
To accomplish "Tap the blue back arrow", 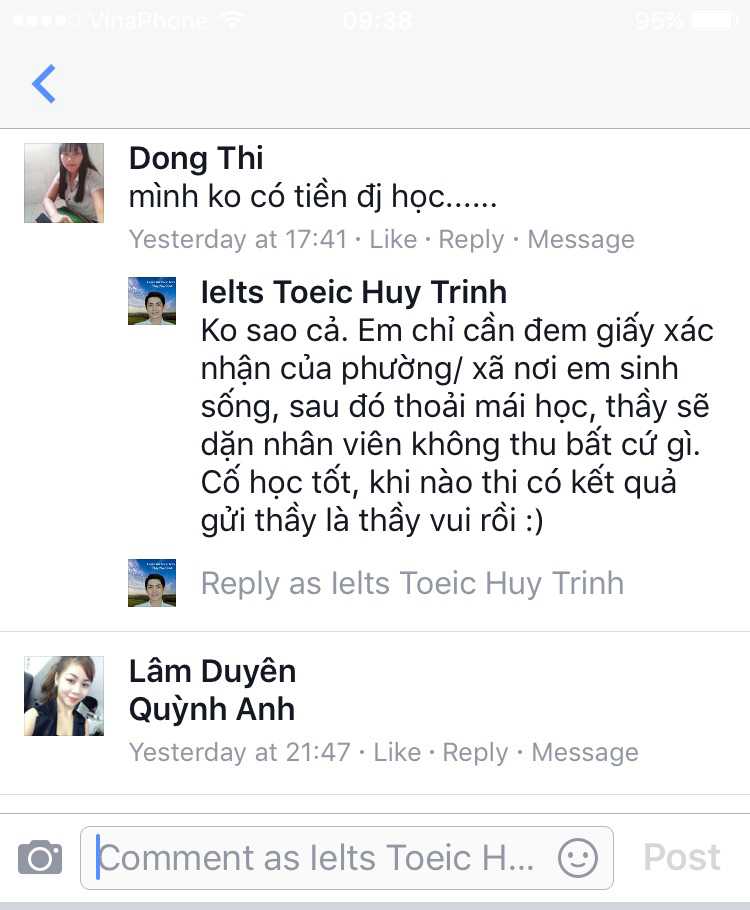I will point(44,84).
